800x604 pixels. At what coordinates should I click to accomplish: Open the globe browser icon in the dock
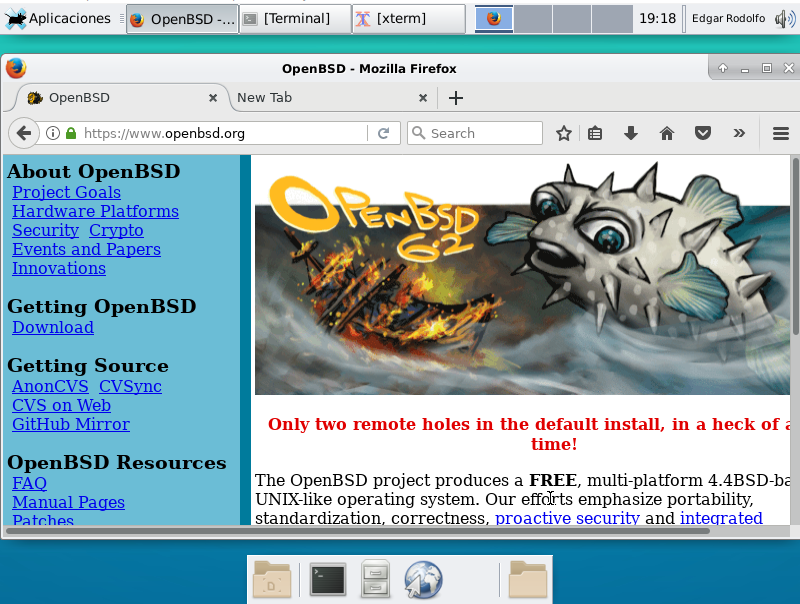423,579
